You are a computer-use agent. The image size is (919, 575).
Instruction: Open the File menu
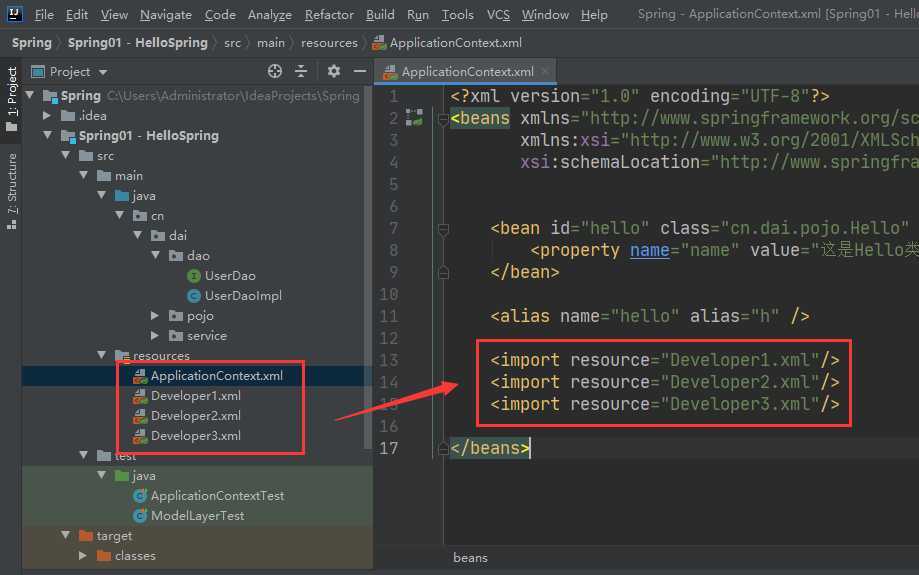pos(44,15)
